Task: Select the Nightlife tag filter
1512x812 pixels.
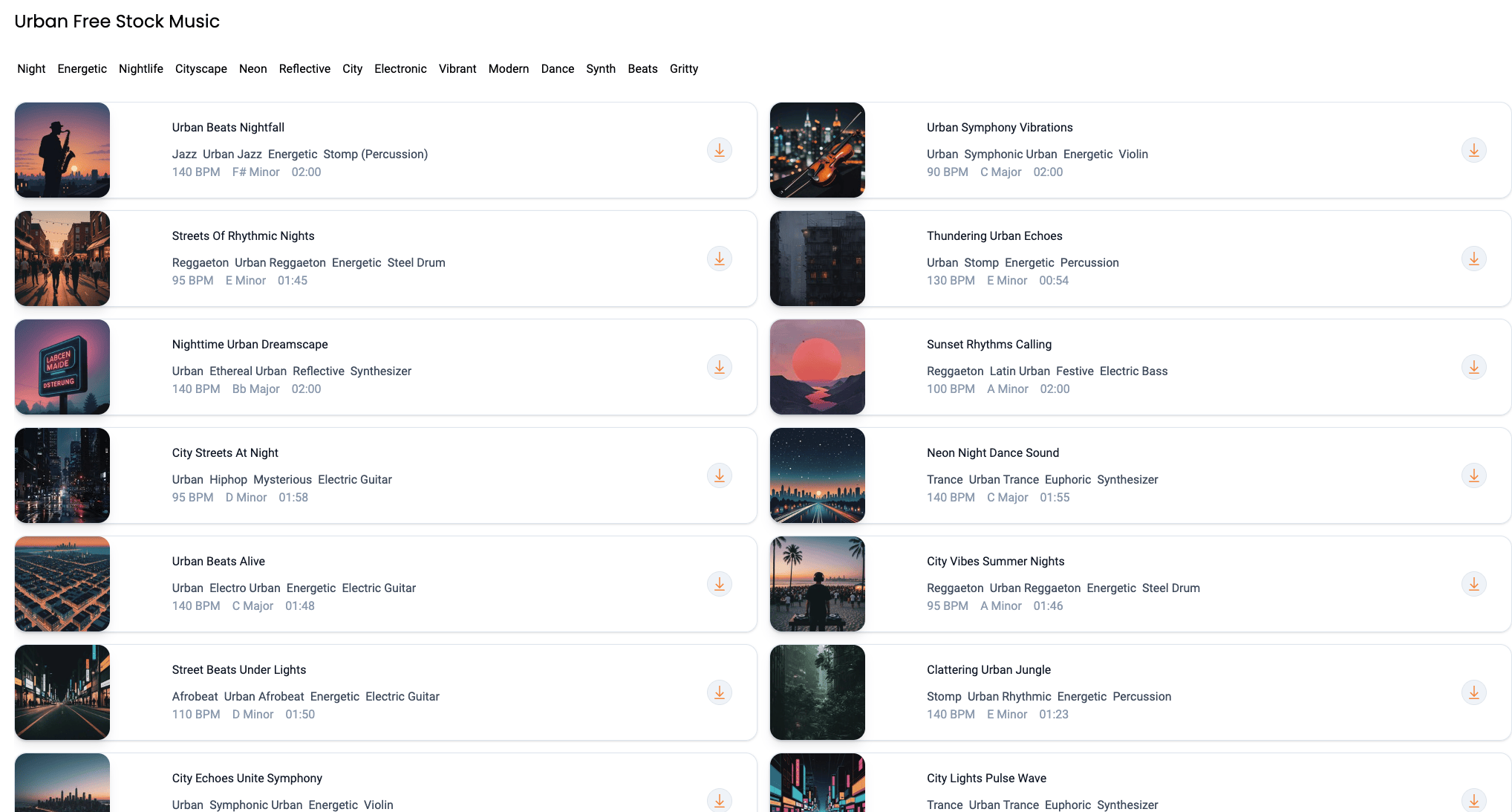Action: (141, 68)
